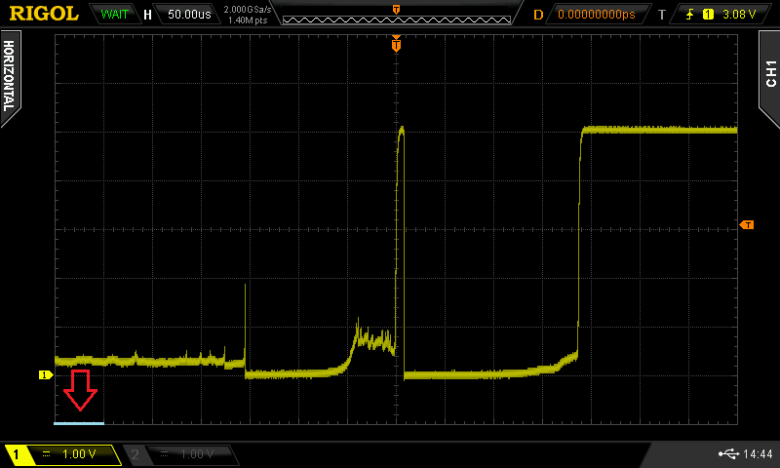780x468 pixels.
Task: Click the orange trigger position marker atop grid
Action: 397,45
